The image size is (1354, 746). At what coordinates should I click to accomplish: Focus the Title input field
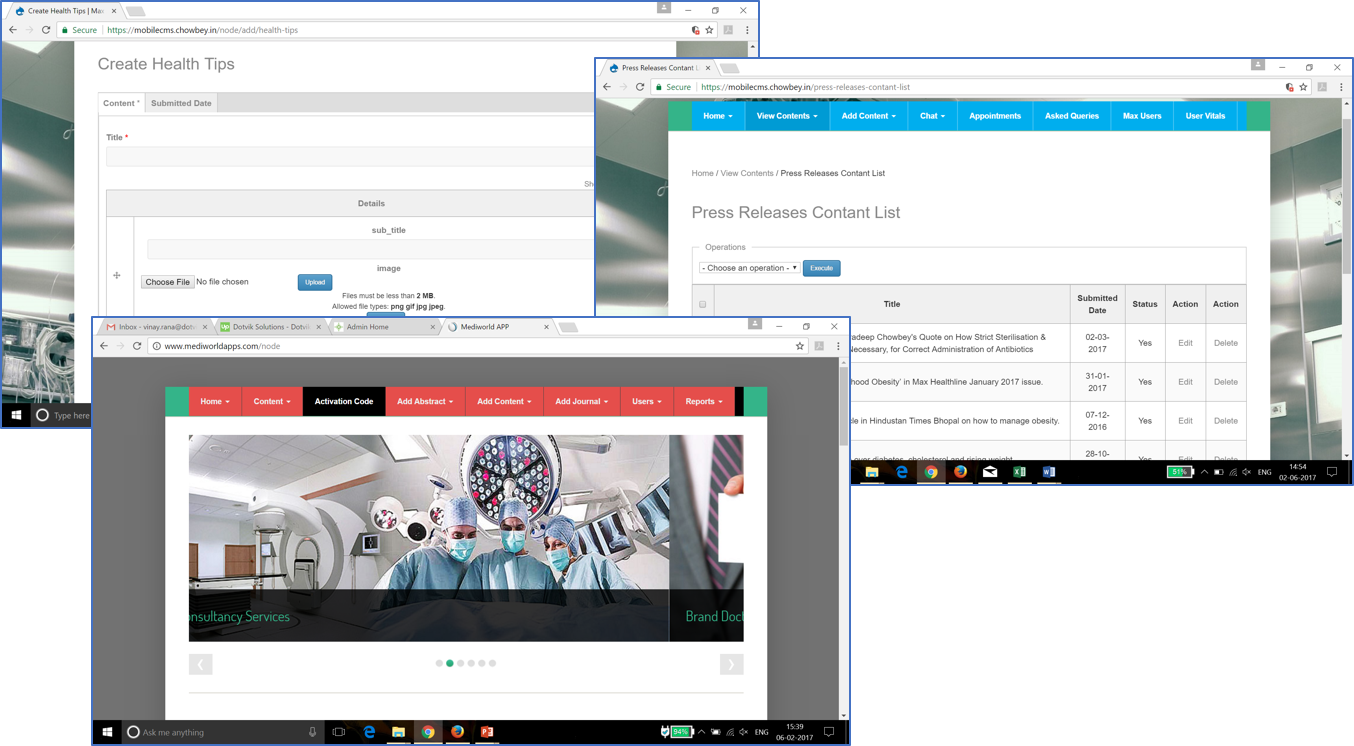350,157
